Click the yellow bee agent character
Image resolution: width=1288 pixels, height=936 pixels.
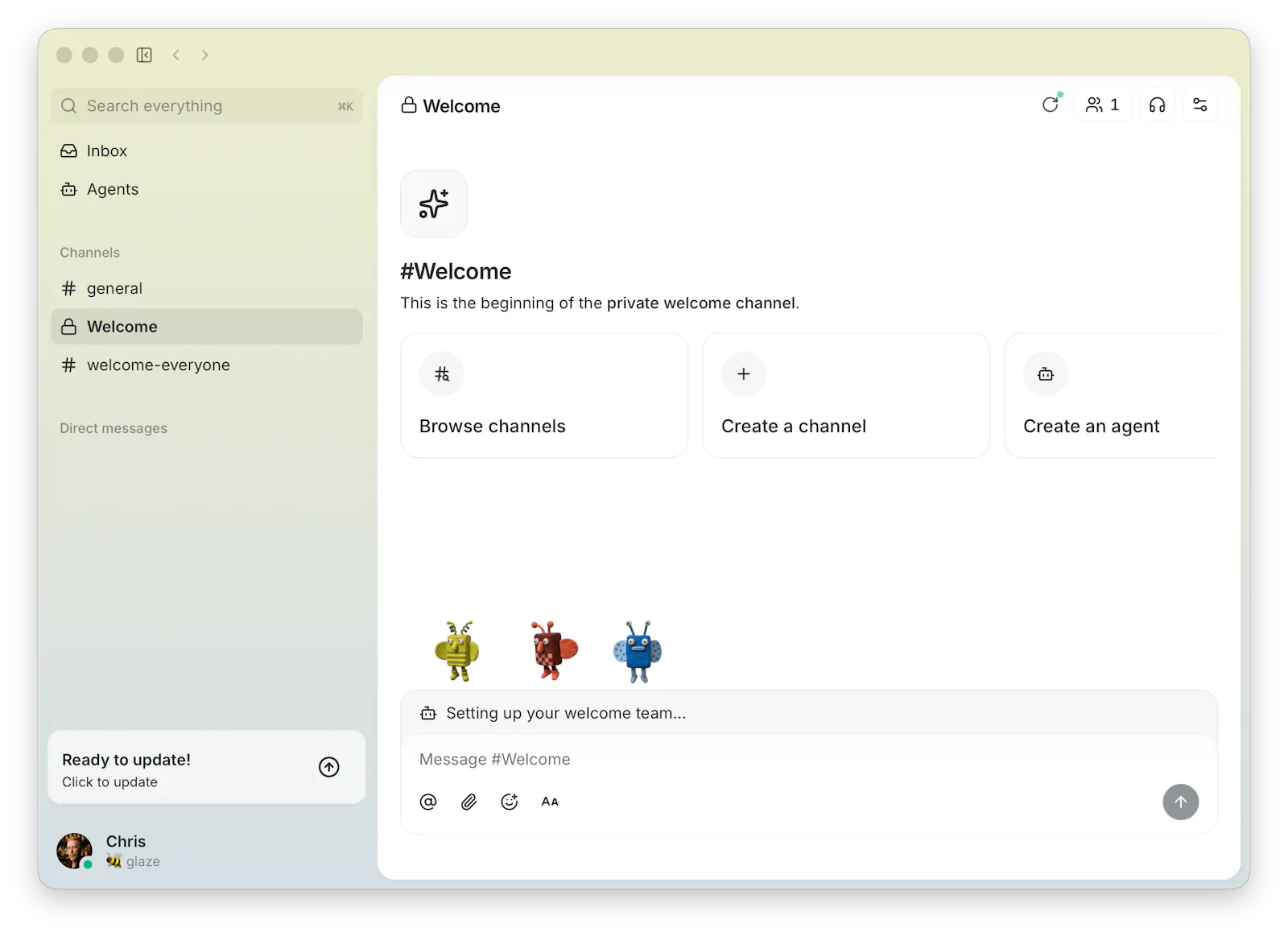coord(457,651)
